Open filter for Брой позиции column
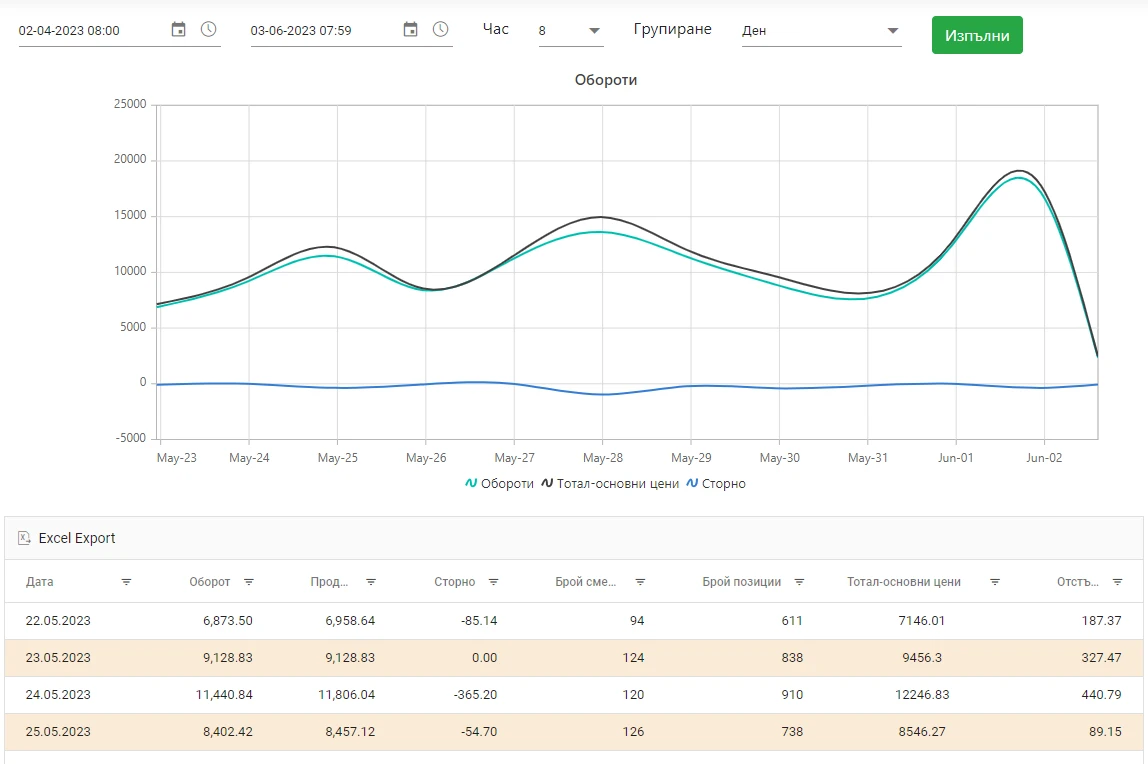This screenshot has width=1148, height=764. pos(799,582)
